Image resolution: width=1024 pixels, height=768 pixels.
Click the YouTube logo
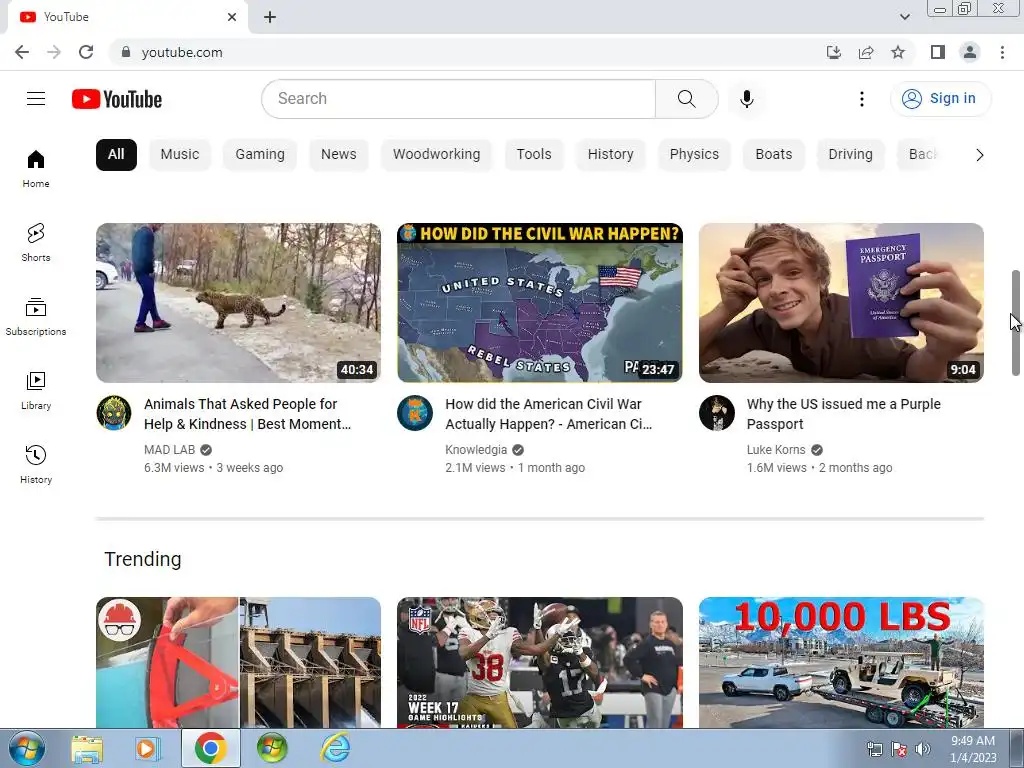click(117, 99)
